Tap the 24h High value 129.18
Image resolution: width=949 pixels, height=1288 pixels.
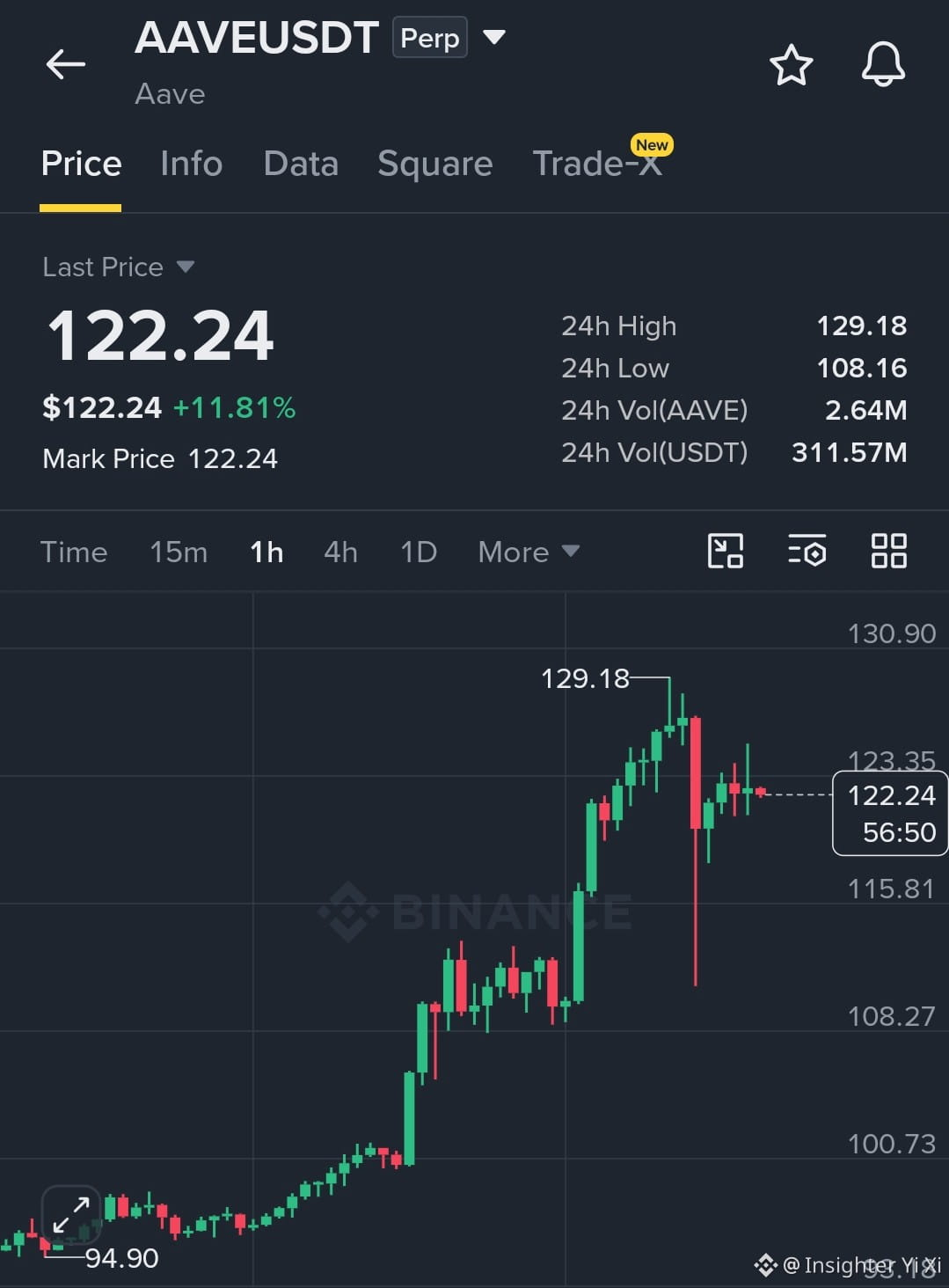[862, 326]
